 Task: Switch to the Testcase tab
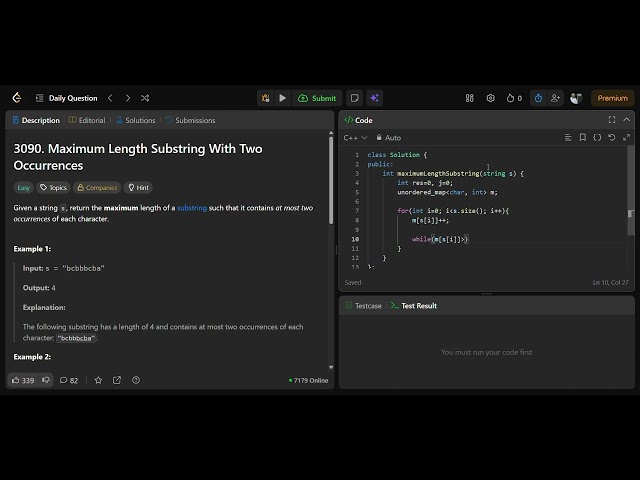pyautogui.click(x=364, y=306)
